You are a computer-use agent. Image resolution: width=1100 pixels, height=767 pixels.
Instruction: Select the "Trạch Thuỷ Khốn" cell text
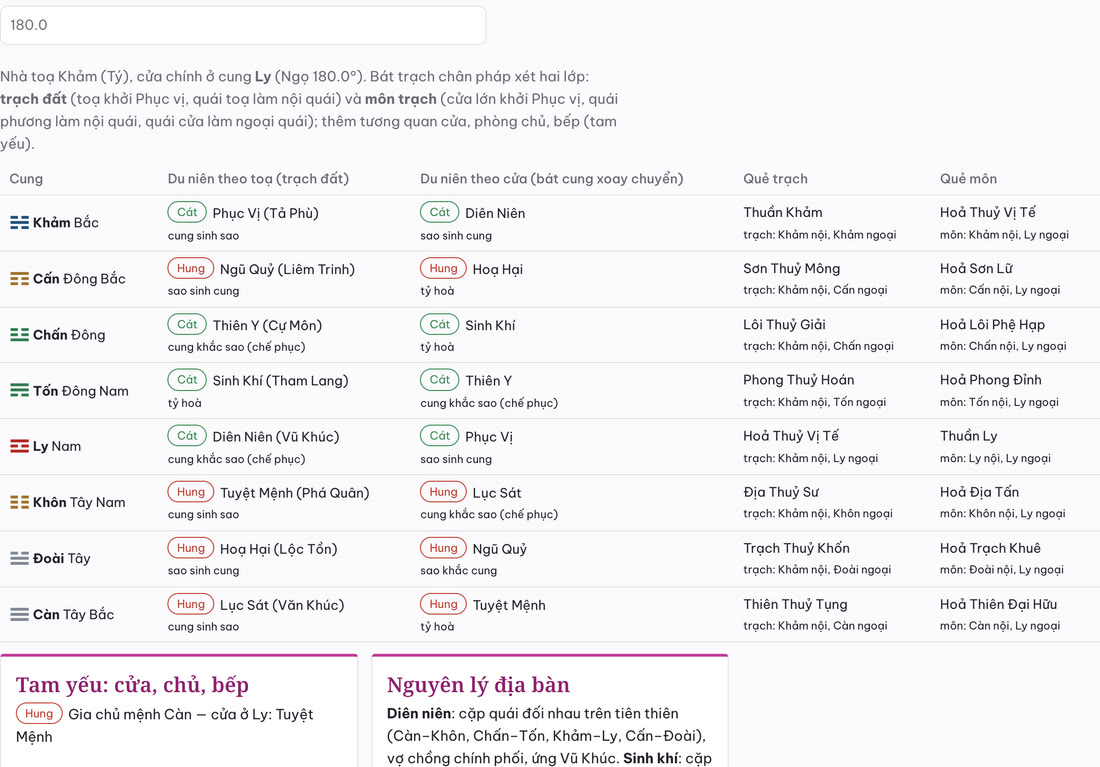click(796, 549)
